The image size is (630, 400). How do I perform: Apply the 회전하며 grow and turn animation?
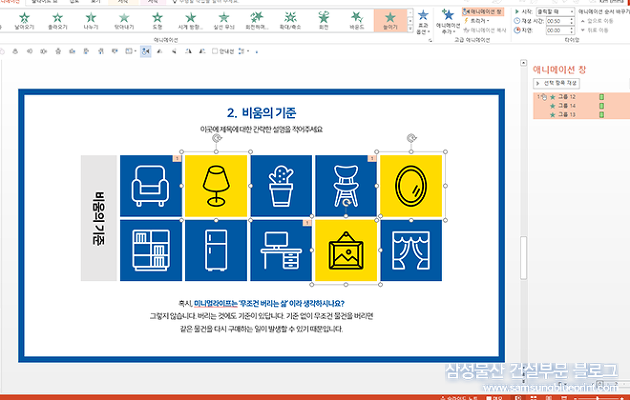coord(257,20)
